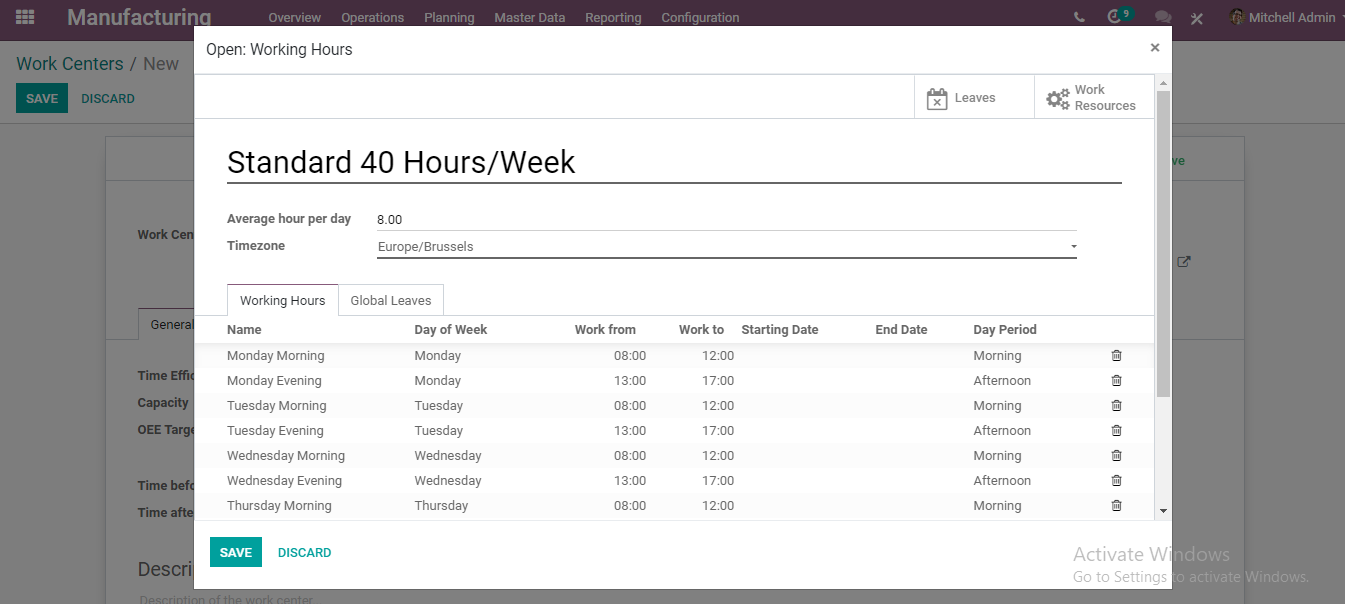Screen dimensions: 1345x604
Task: Delete the Monday Morning row via trash icon
Action: click(1117, 356)
